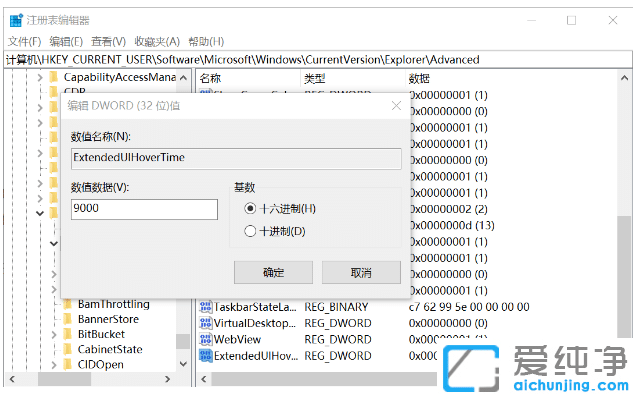Select the CIDOpen tree item
637x398 pixels.
point(100,364)
